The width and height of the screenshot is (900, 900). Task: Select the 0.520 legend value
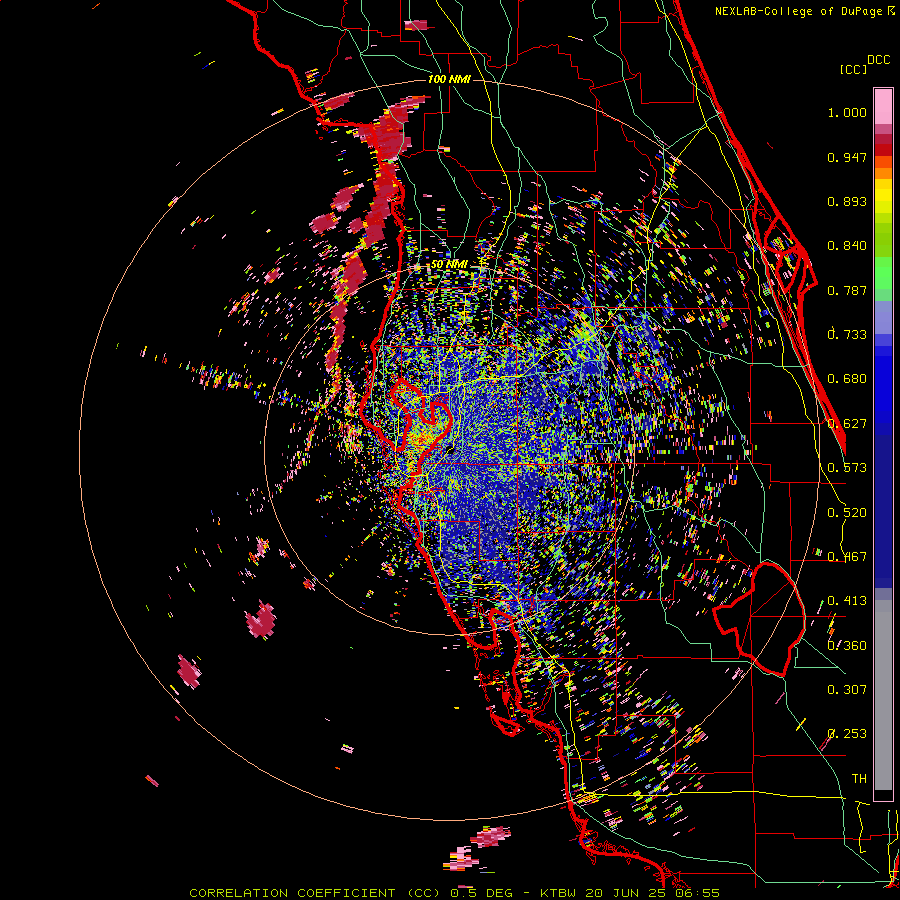pyautogui.click(x=847, y=513)
